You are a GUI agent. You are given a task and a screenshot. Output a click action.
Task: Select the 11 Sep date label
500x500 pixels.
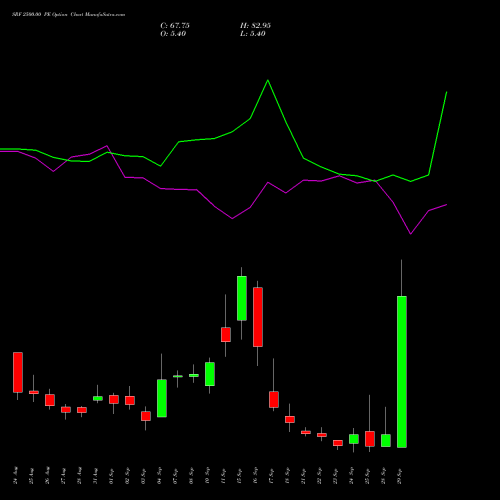pos(224,475)
